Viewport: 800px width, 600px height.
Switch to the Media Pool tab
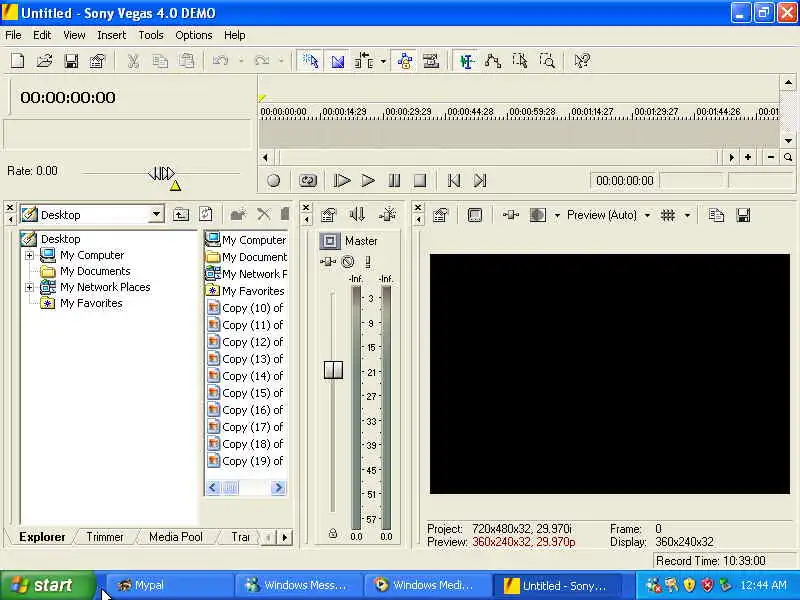pyautogui.click(x=176, y=537)
